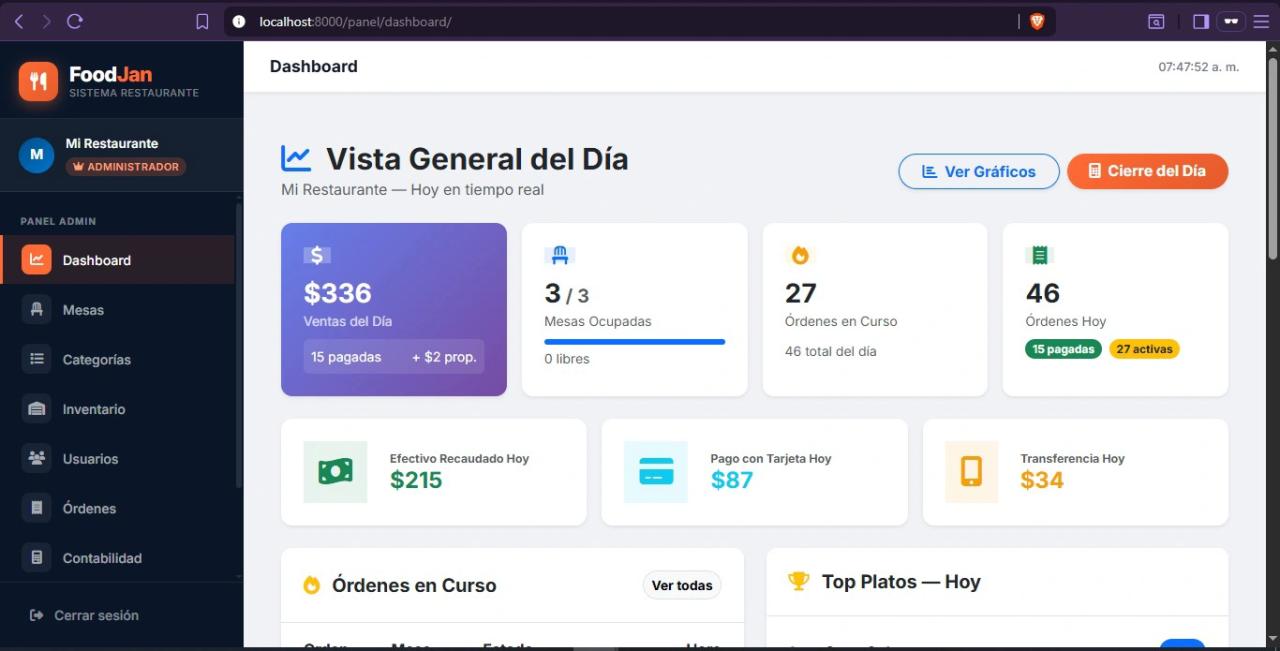Image resolution: width=1280 pixels, height=651 pixels.
Task: Open the browser hamburger menu
Action: (1261, 21)
